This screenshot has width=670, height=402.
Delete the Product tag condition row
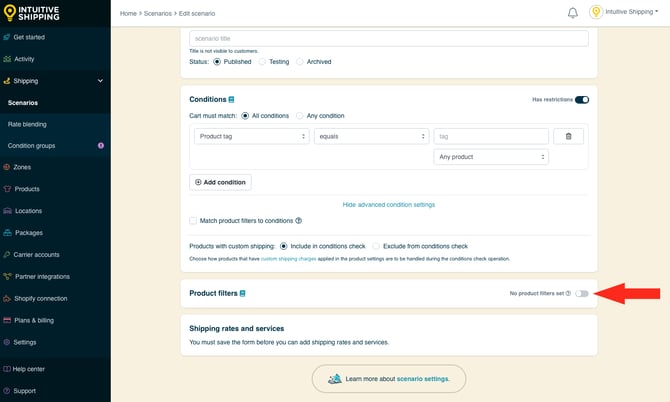pyautogui.click(x=568, y=136)
